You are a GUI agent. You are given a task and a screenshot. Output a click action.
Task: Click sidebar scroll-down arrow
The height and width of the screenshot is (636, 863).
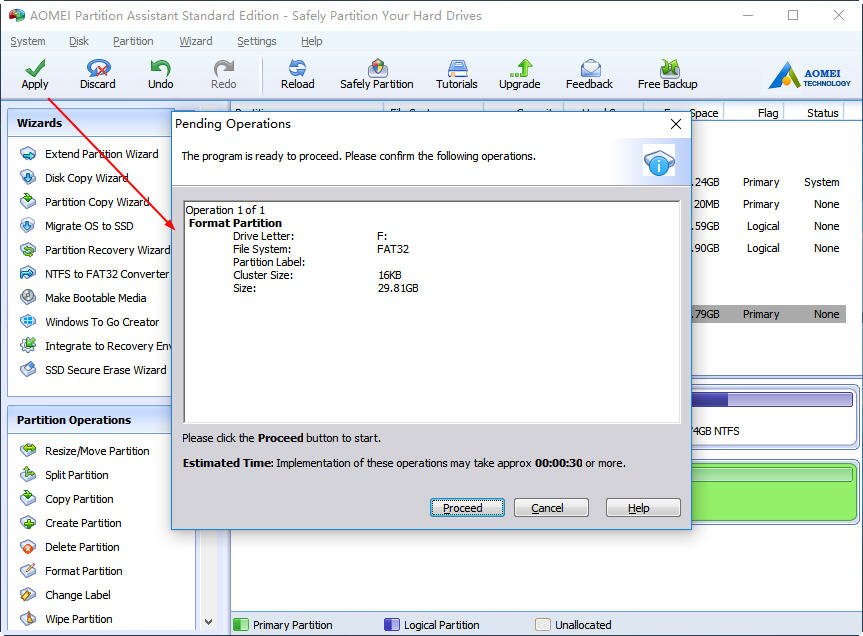[x=209, y=622]
